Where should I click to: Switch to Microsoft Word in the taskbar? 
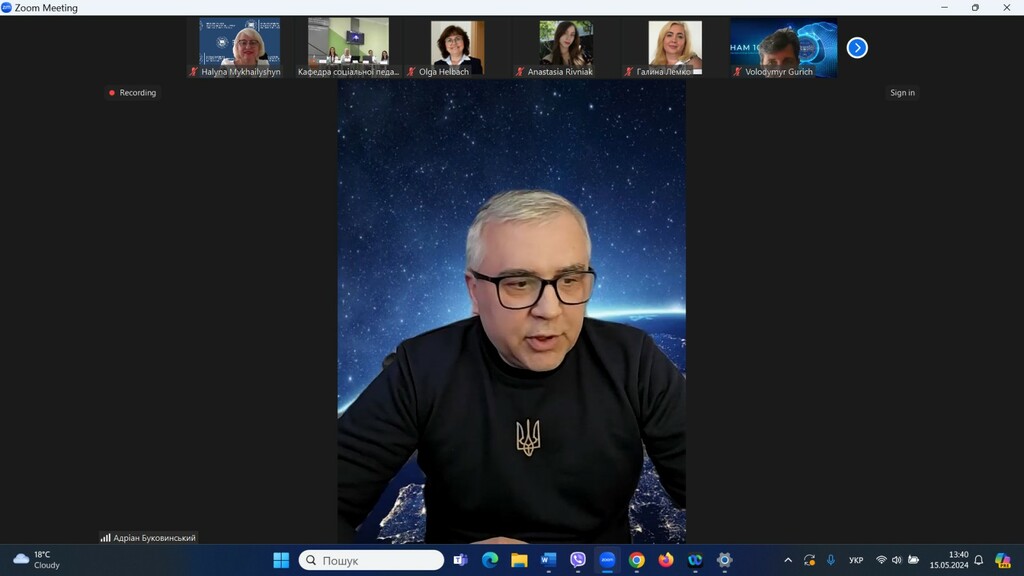pyautogui.click(x=548, y=560)
